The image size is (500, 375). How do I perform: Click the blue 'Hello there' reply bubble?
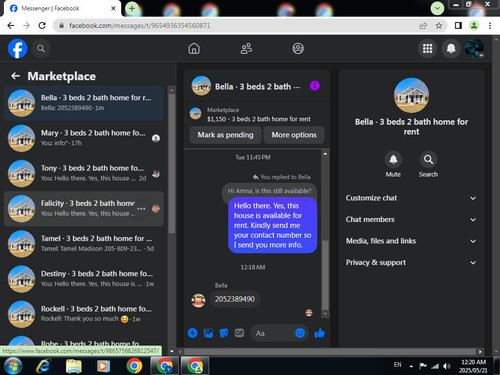point(272,225)
